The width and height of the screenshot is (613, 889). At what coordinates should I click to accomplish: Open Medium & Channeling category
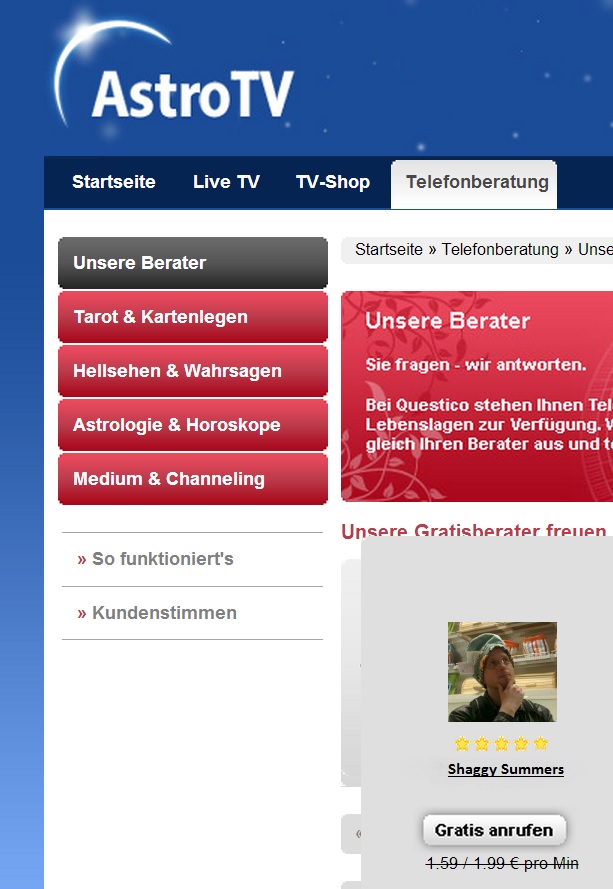(193, 479)
